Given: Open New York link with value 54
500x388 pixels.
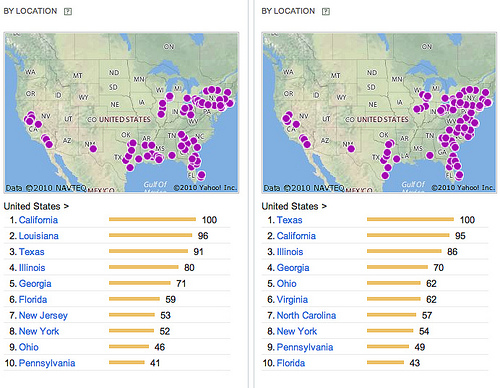Looking at the screenshot, I should (297, 332).
